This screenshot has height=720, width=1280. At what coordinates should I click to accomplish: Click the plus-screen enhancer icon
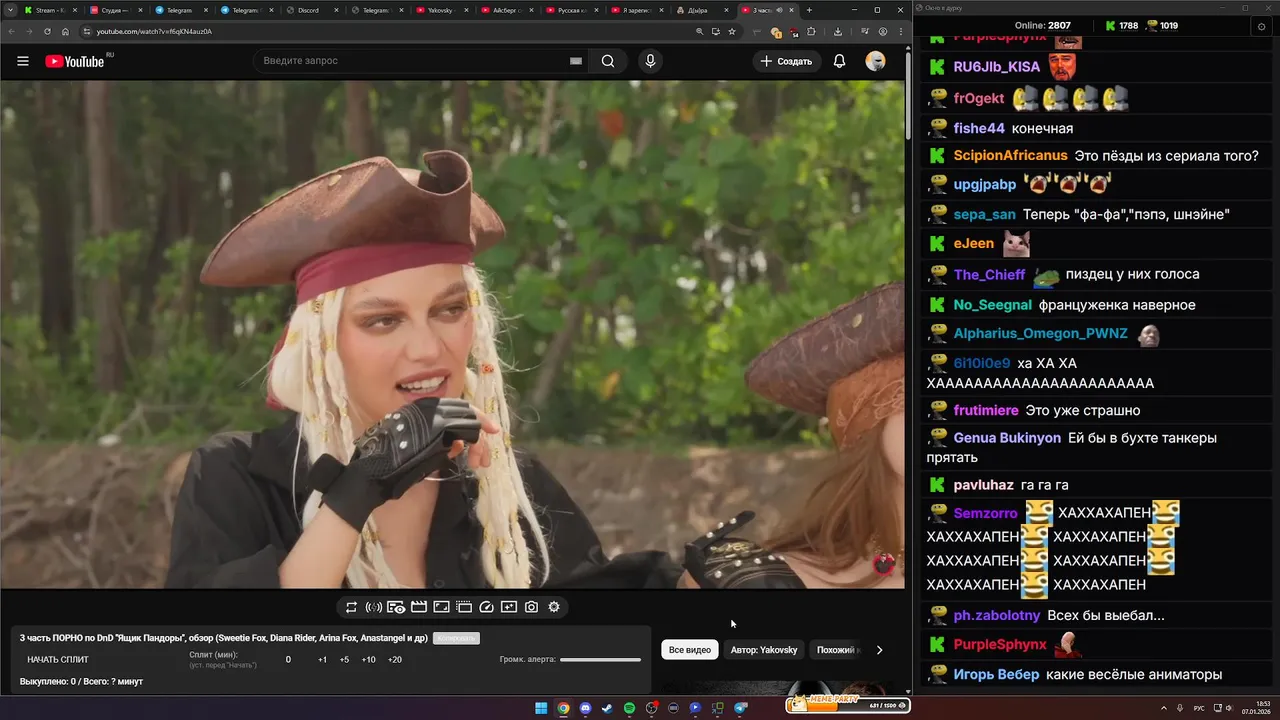[x=509, y=607]
